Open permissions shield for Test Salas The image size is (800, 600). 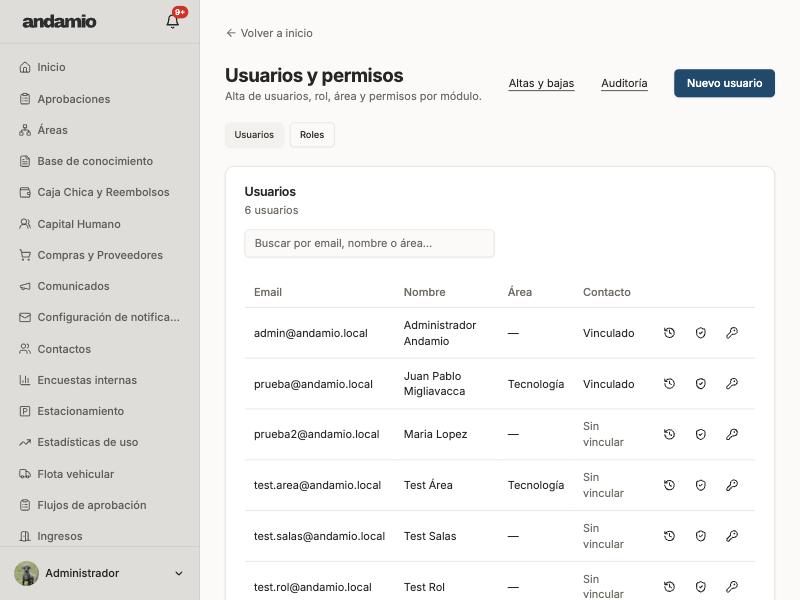701,536
